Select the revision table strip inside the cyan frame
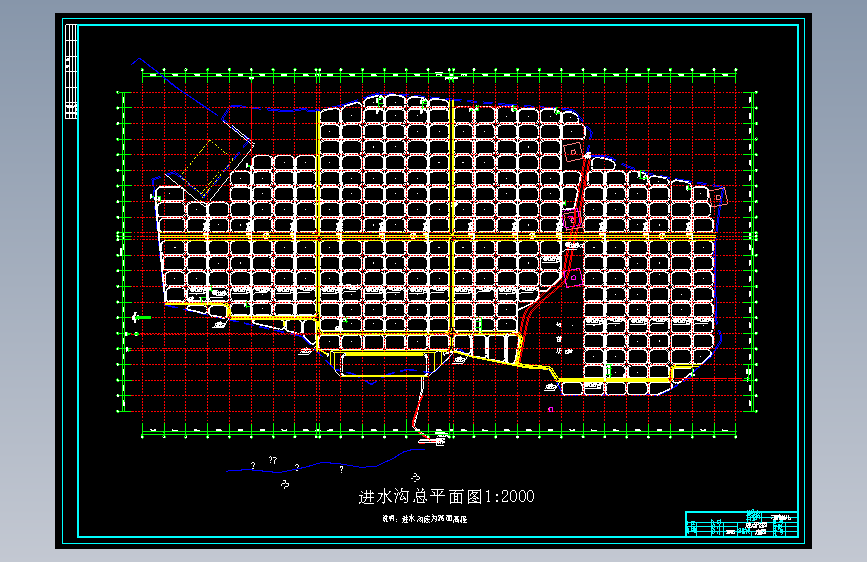This screenshot has height=562, width=867. 71,71
